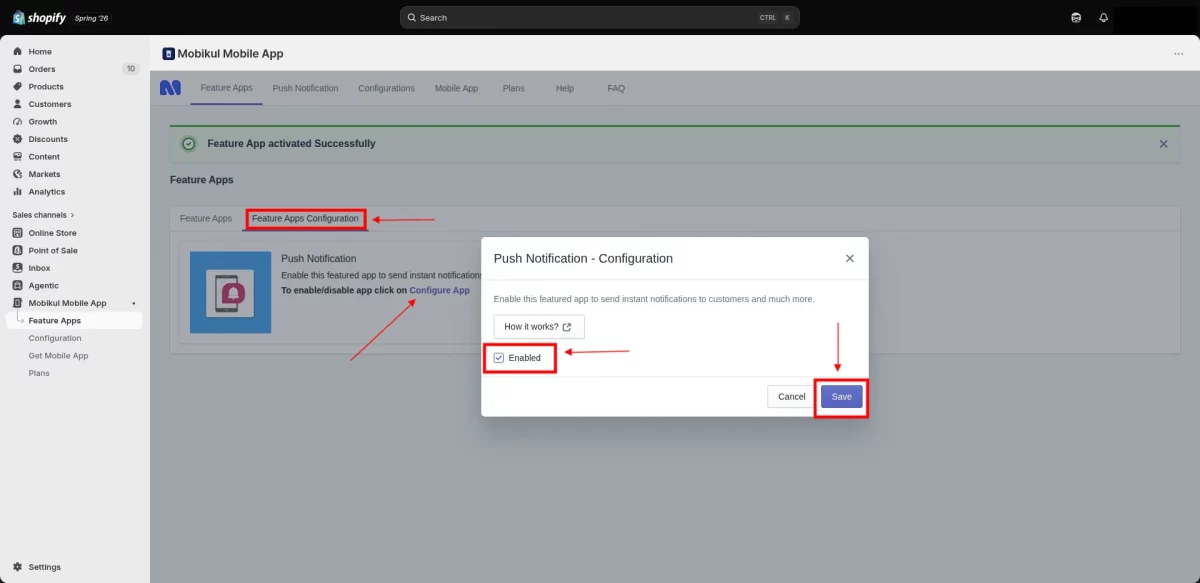Select the Feature Apps sub-tab
Screen dimensions: 1200x583
206,218
